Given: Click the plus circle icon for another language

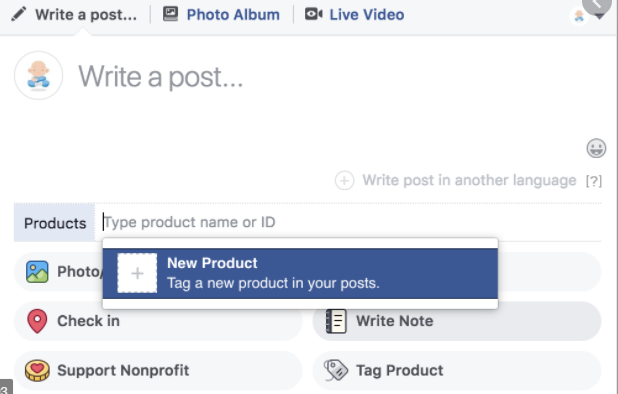Looking at the screenshot, I should click(x=344, y=180).
